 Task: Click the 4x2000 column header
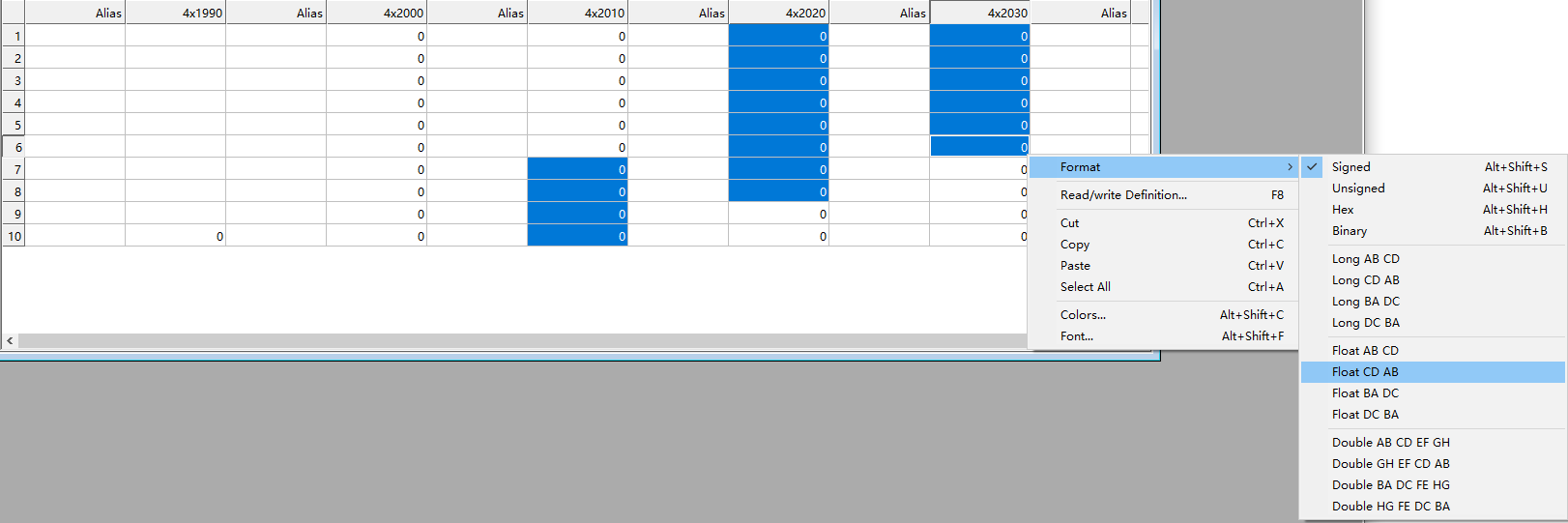pyautogui.click(x=377, y=13)
